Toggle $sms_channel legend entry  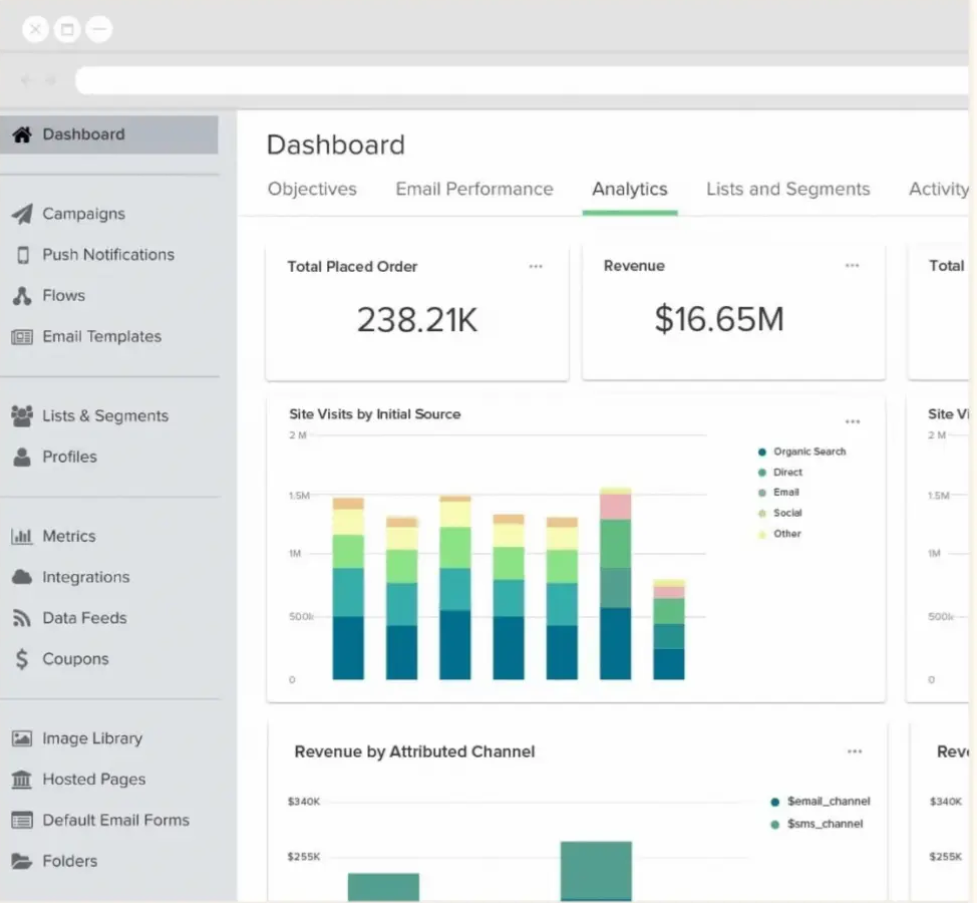coord(817,824)
